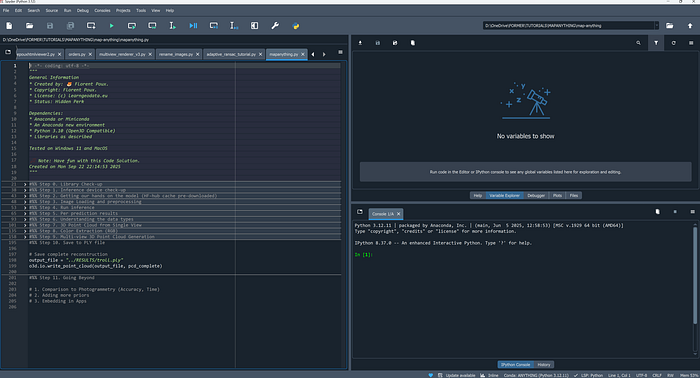Switch to the Help pane tab
This screenshot has width=700, height=378.
478,195
